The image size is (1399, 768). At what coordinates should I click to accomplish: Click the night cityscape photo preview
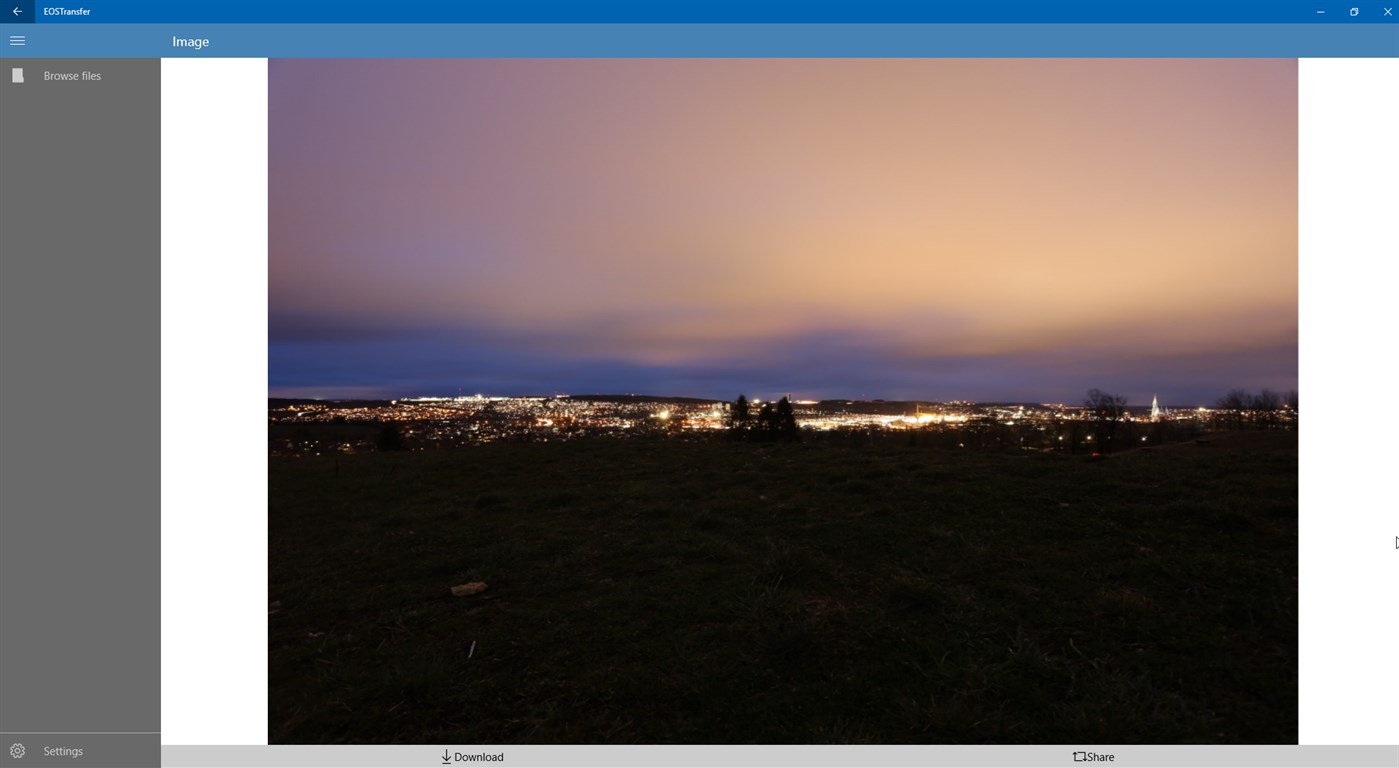[782, 400]
